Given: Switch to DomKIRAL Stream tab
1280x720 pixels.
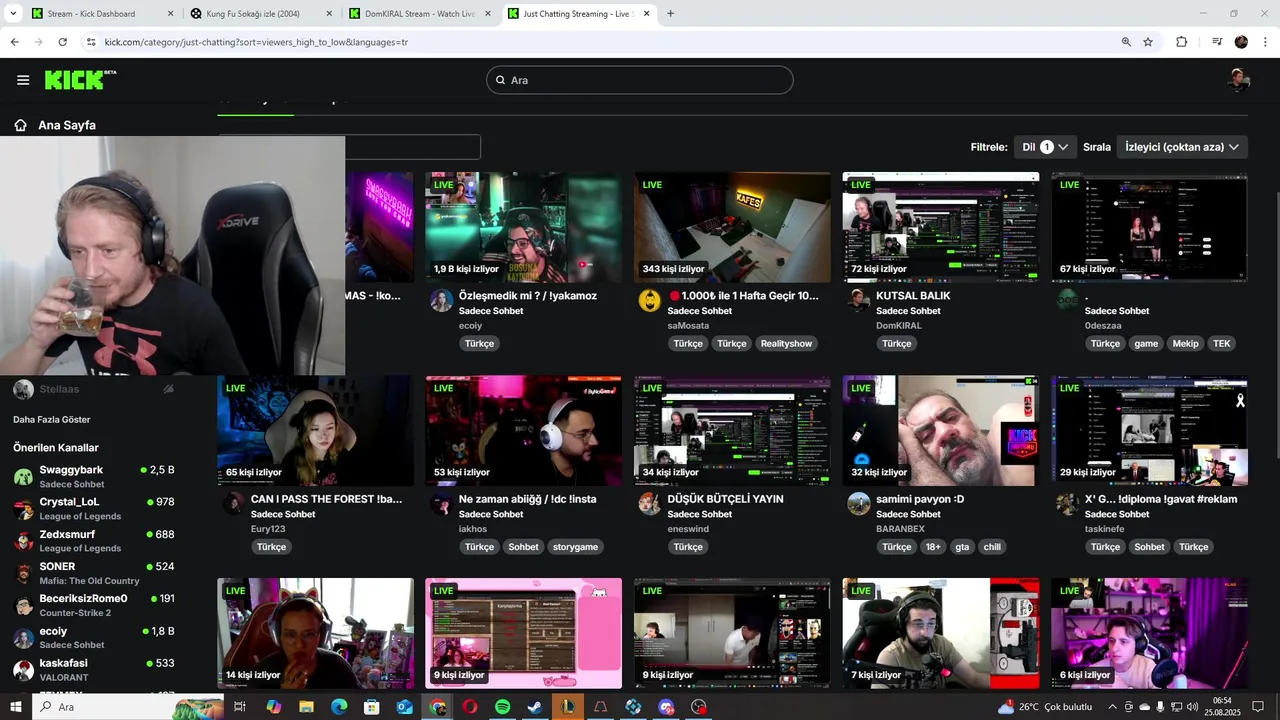Looking at the screenshot, I should tap(418, 14).
